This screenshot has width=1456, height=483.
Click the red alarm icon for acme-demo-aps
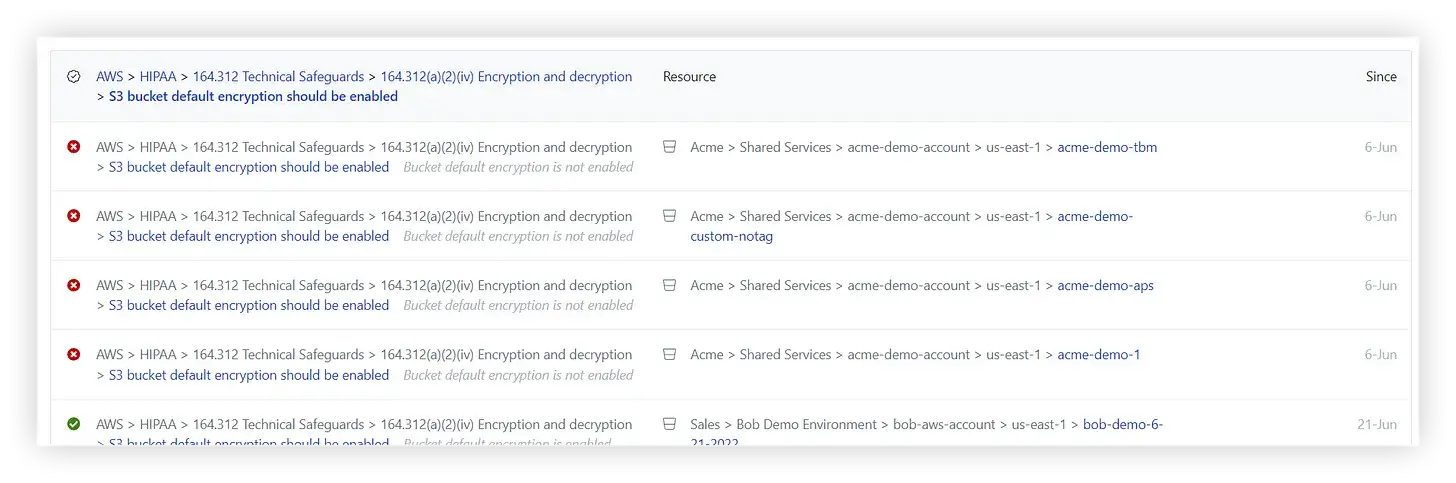point(73,285)
